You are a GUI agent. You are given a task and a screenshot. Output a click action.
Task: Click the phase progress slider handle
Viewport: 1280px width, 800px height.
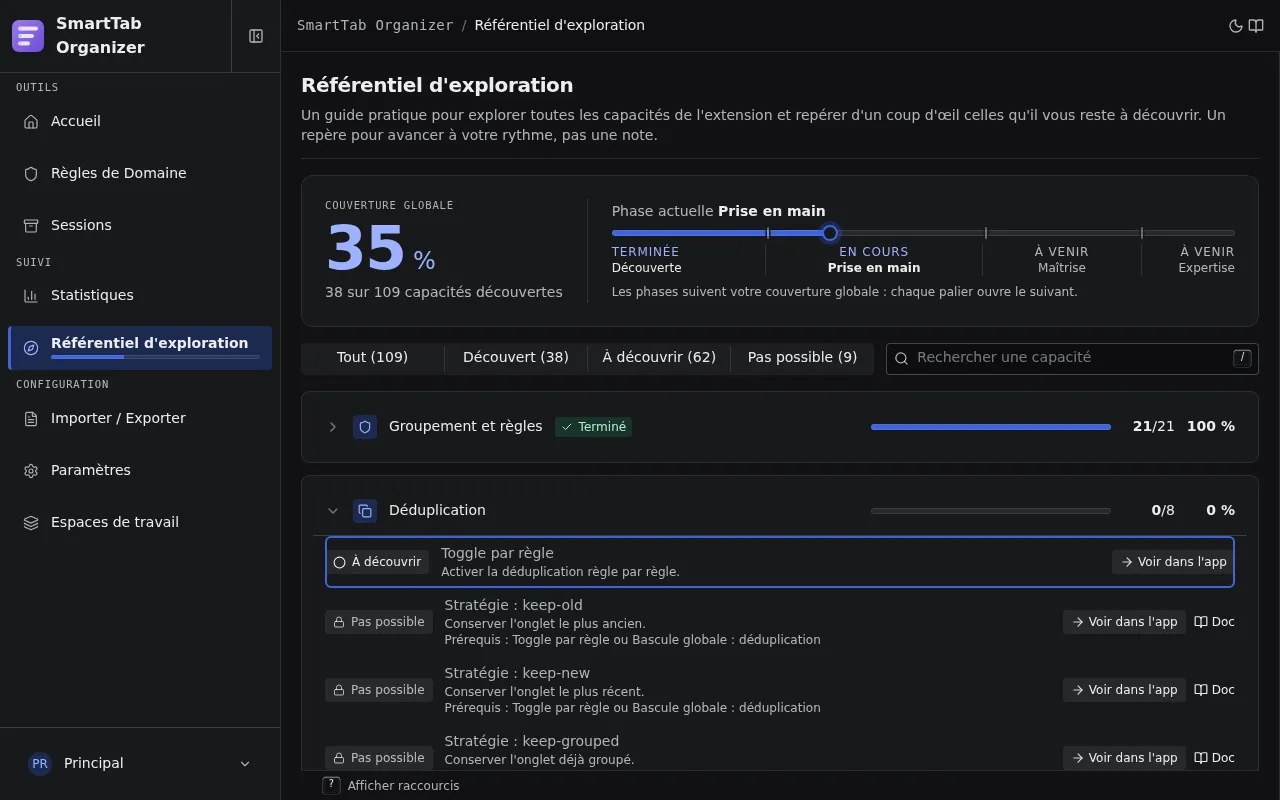(830, 233)
